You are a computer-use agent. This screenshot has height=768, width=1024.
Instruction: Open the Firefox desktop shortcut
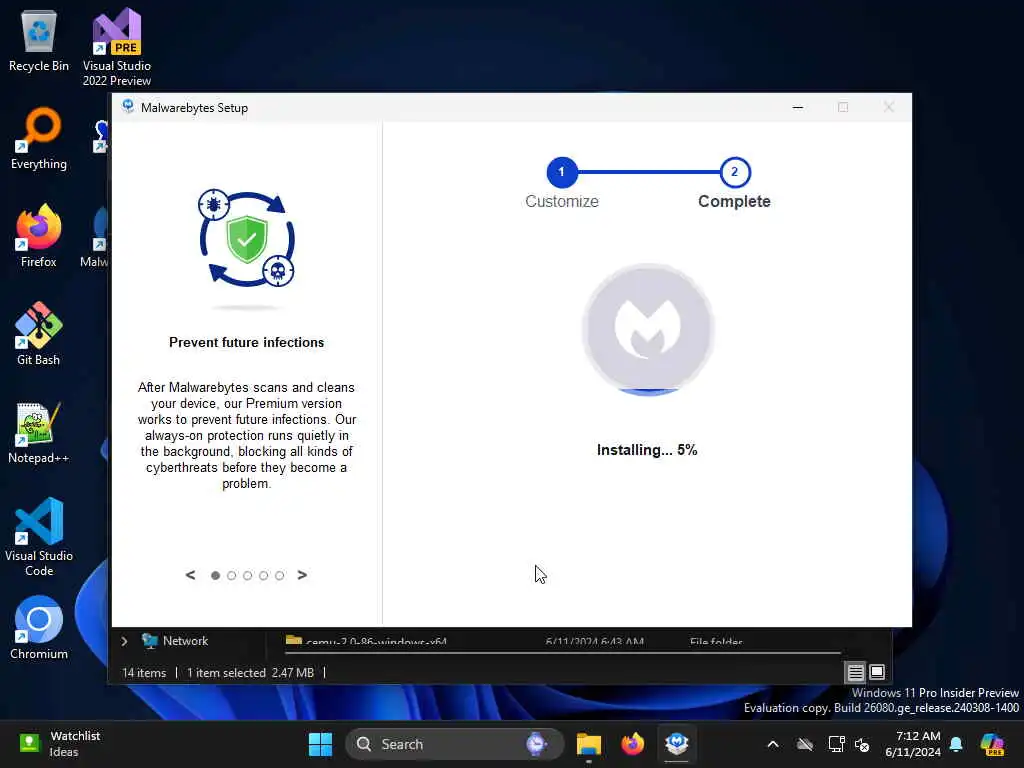(x=39, y=236)
